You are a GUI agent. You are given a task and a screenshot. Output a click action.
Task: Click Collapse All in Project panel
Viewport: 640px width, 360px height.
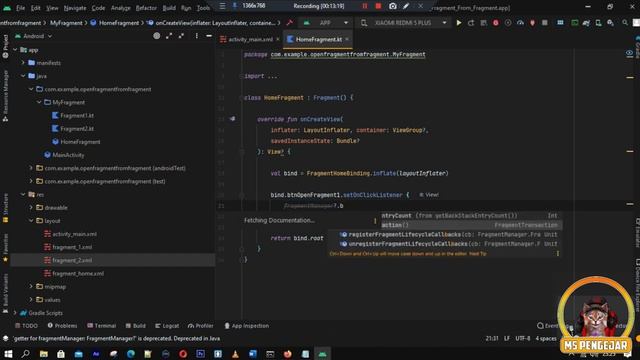click(x=181, y=36)
